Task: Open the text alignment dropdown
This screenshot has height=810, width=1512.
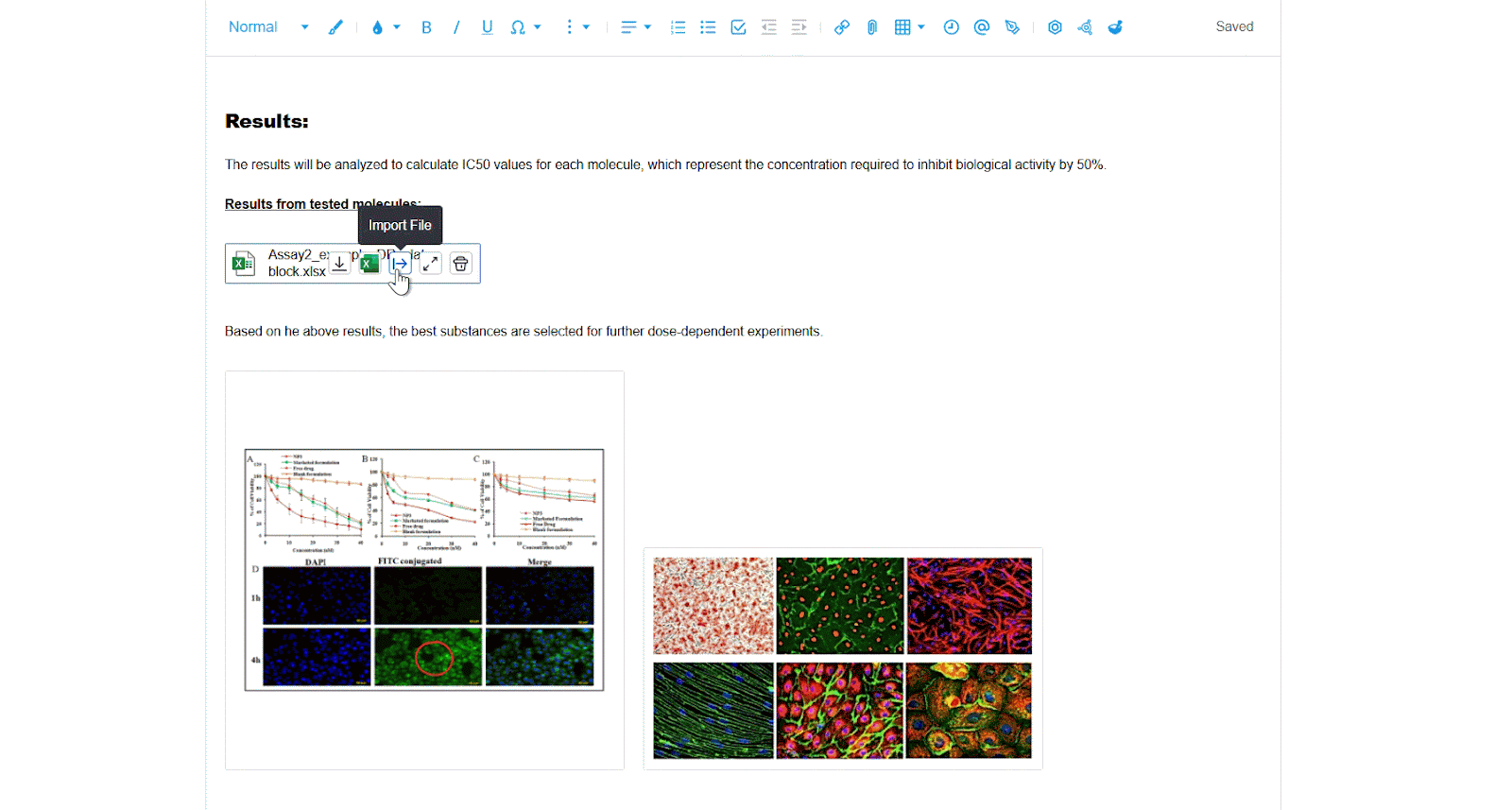Action: coord(635,27)
